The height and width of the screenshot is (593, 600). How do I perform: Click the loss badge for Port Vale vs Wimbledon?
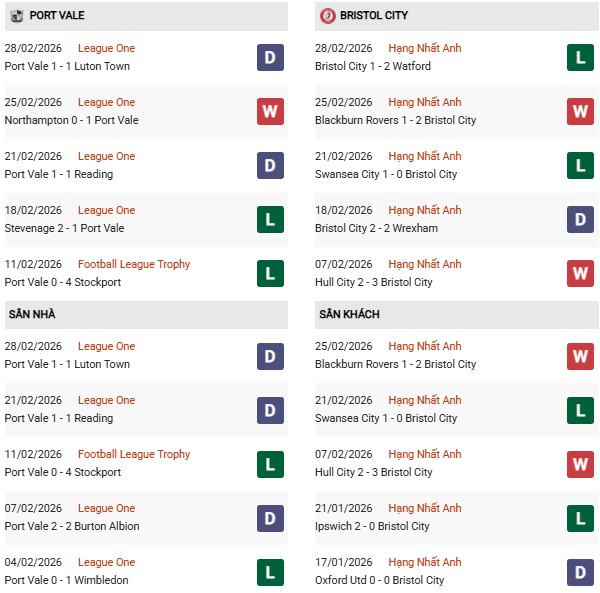click(x=270, y=572)
